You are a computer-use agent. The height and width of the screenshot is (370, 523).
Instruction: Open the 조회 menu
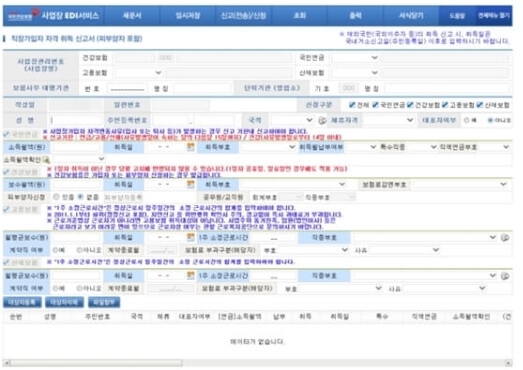[x=300, y=15]
